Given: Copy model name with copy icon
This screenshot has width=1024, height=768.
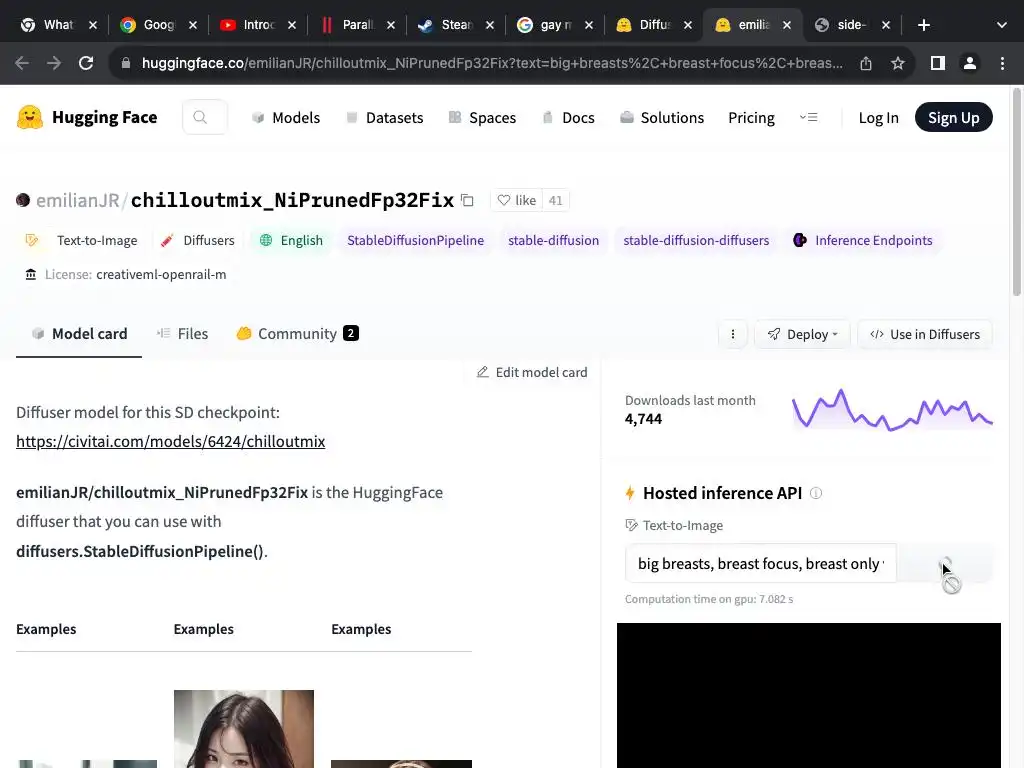Looking at the screenshot, I should tap(467, 200).
